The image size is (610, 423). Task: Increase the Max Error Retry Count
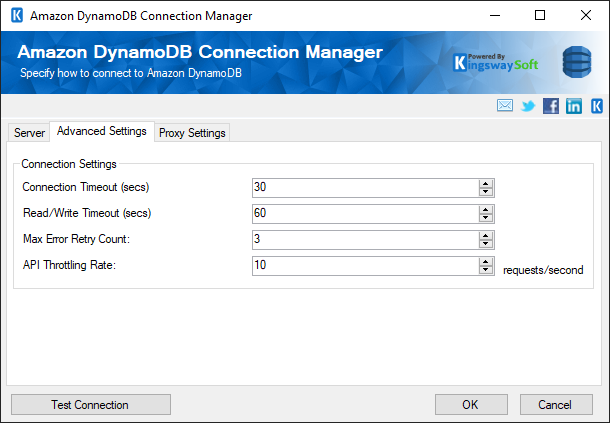[486, 235]
